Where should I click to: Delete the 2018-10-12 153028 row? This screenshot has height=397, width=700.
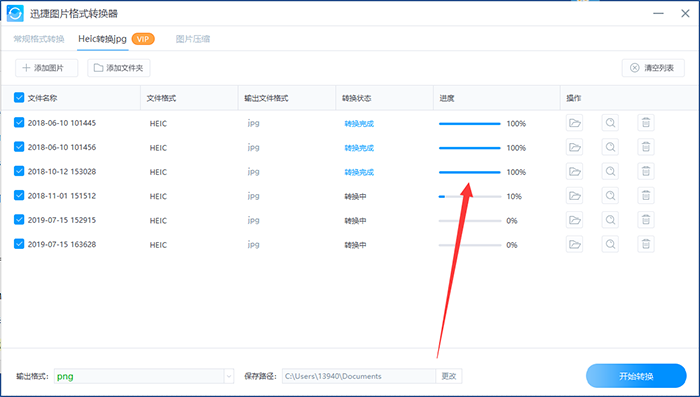coord(646,171)
